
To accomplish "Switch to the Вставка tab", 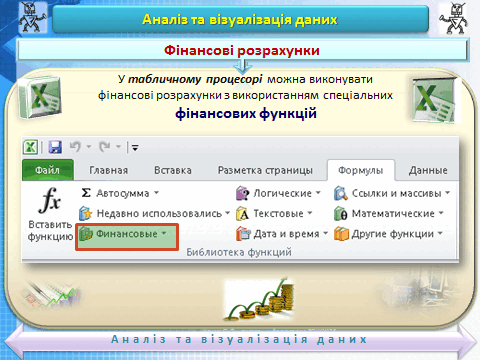I will pos(173,170).
